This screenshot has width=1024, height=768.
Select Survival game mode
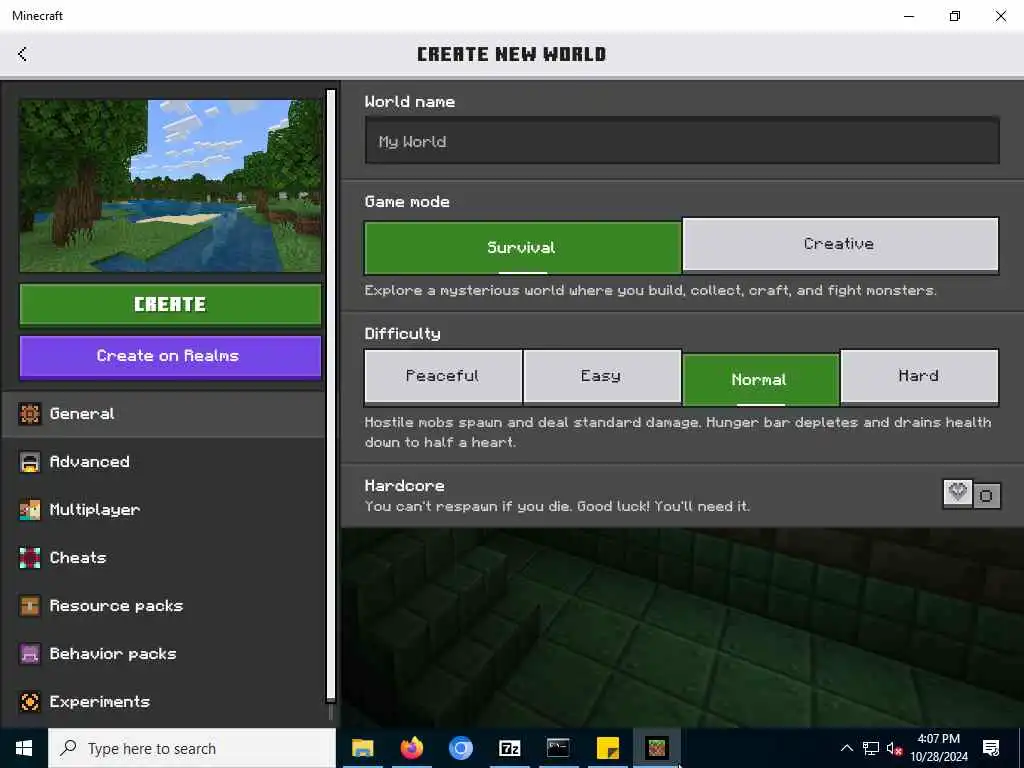coord(522,248)
